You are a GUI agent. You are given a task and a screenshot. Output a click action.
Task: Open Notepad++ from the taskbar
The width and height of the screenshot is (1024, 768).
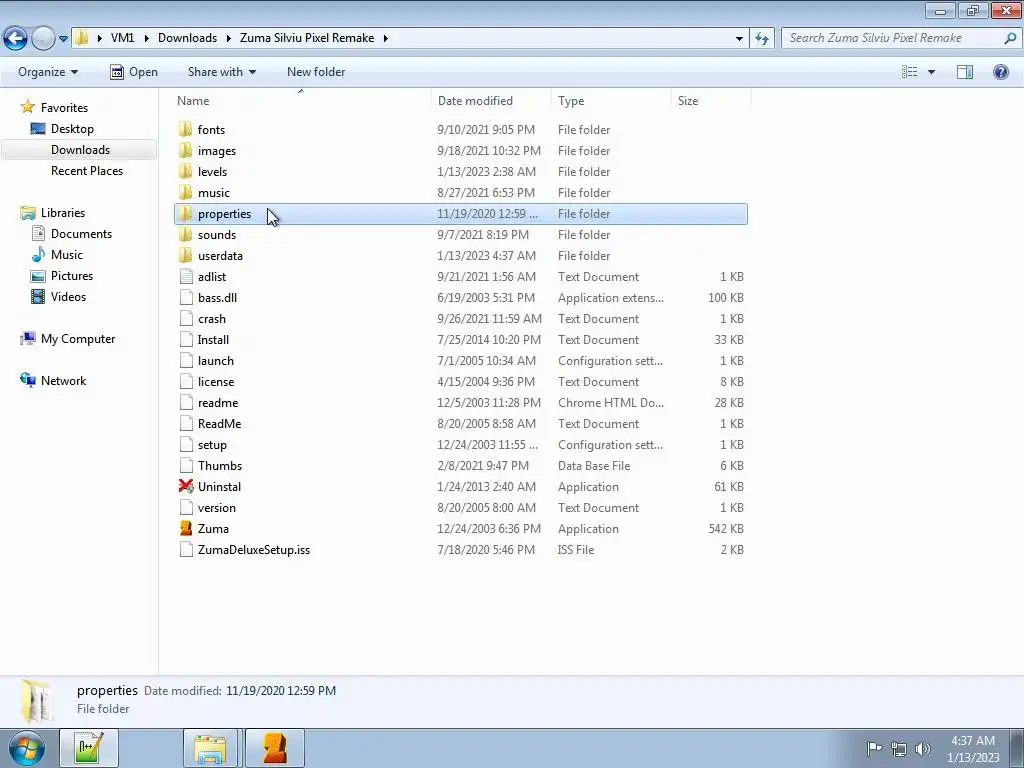click(x=89, y=748)
